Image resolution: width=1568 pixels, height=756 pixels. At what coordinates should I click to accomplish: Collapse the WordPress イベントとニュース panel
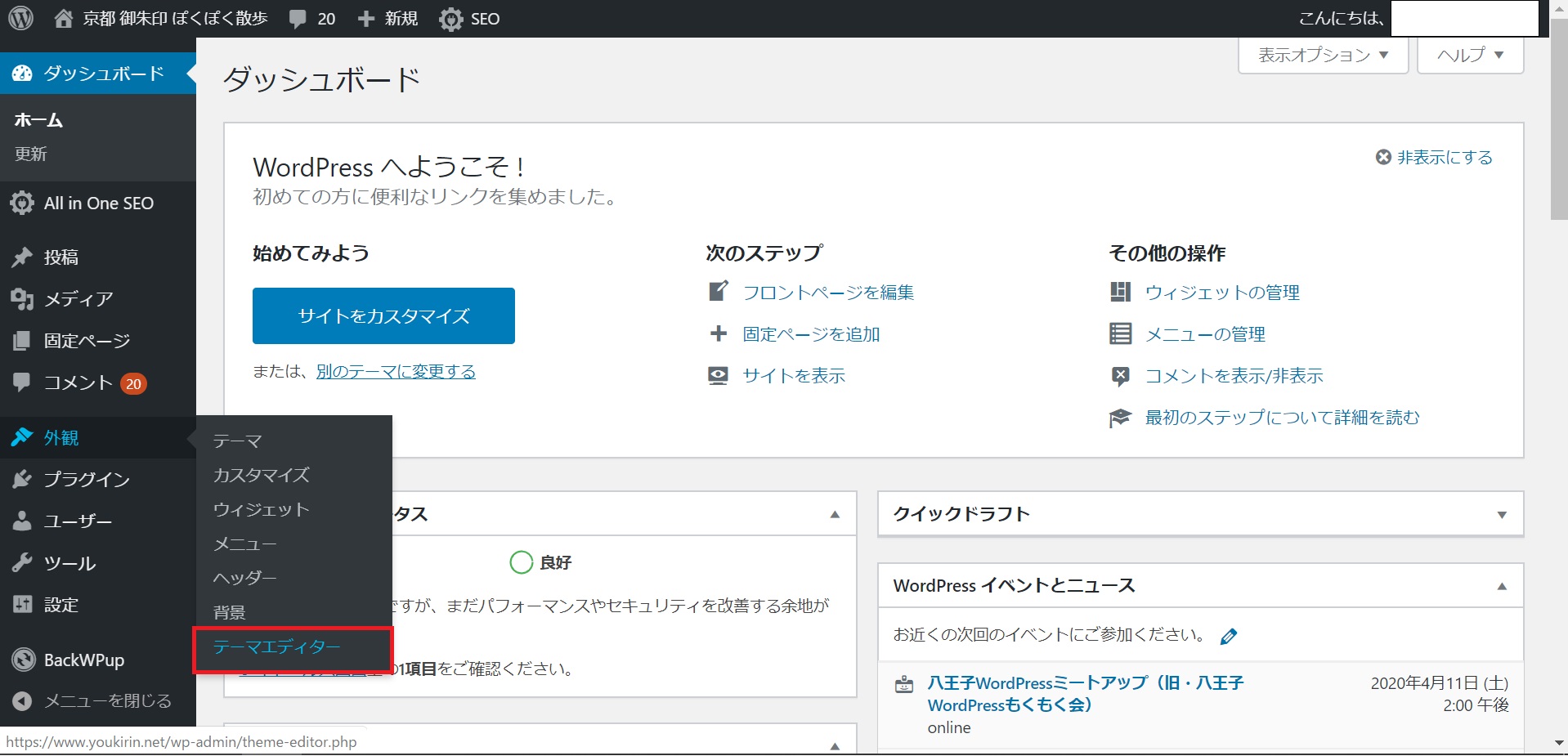pos(1502,586)
